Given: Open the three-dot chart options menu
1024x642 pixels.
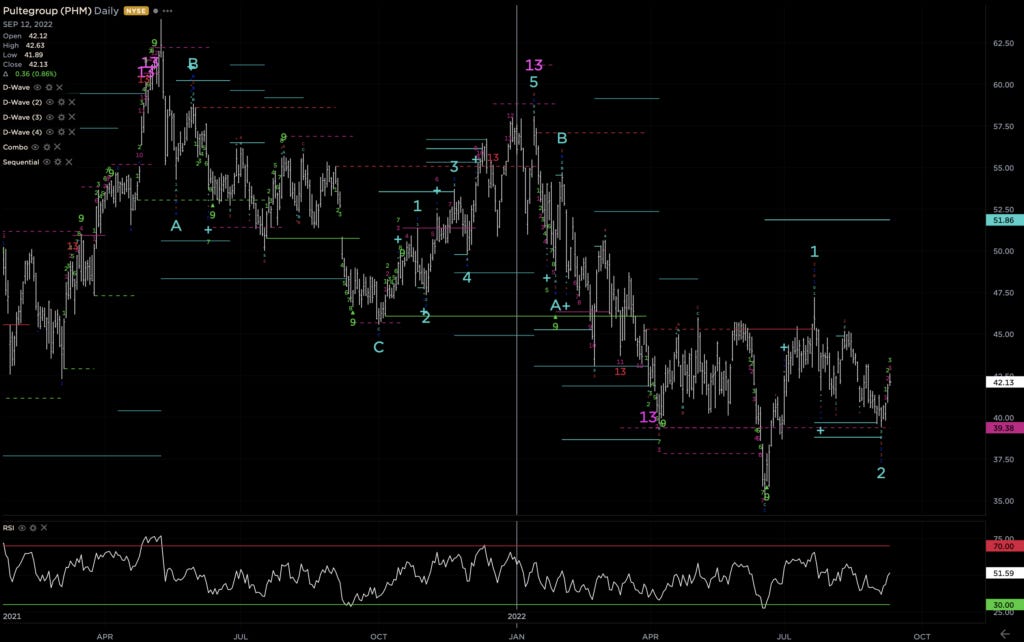Looking at the screenshot, I should pyautogui.click(x=168, y=11).
